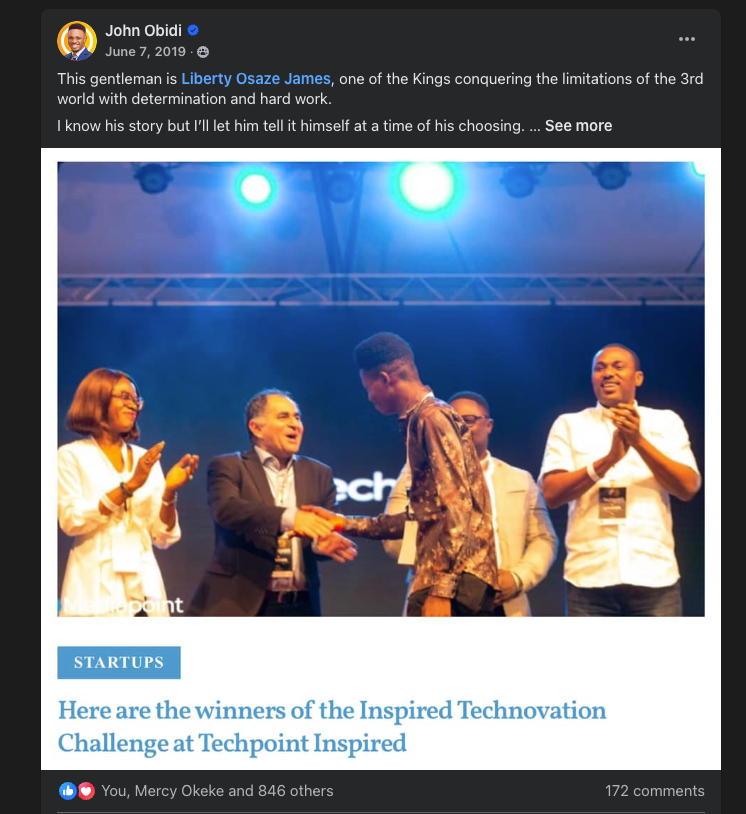Click the STARTUPS category label
Viewport: 746px width, 814px height.
click(119, 662)
